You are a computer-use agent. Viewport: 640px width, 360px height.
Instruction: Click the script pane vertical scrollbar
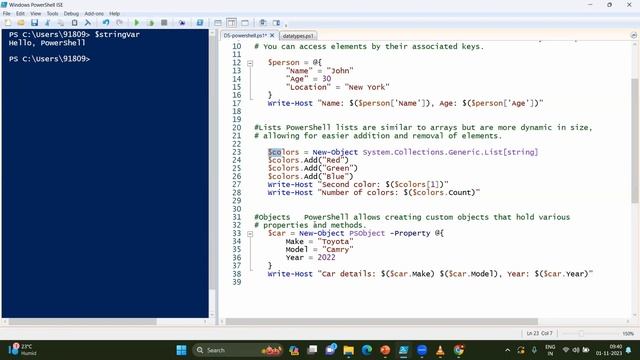[x=635, y=140]
